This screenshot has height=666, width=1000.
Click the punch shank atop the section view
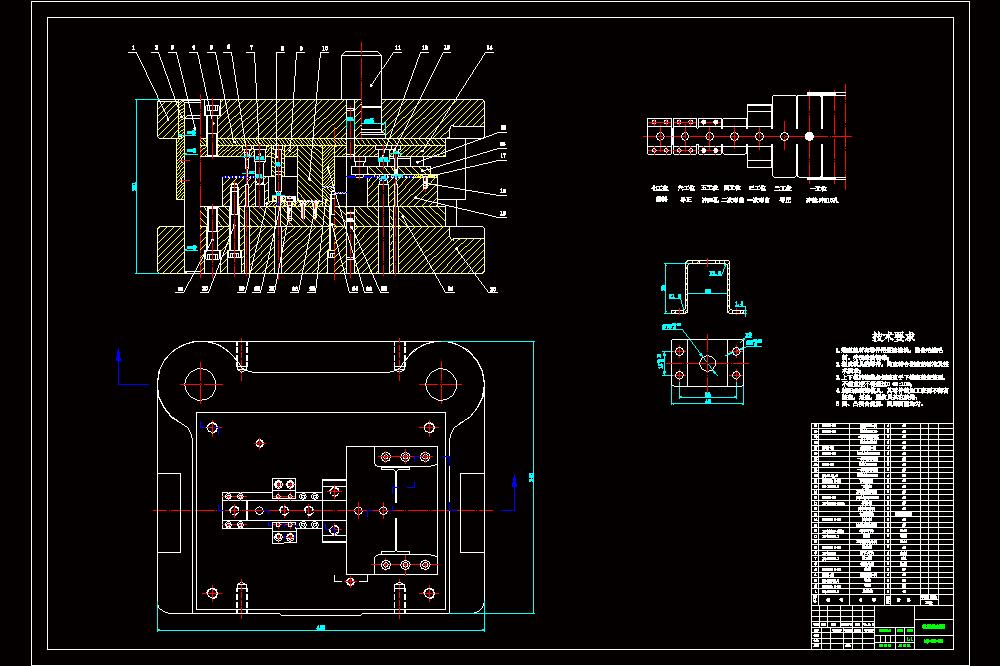(x=361, y=75)
